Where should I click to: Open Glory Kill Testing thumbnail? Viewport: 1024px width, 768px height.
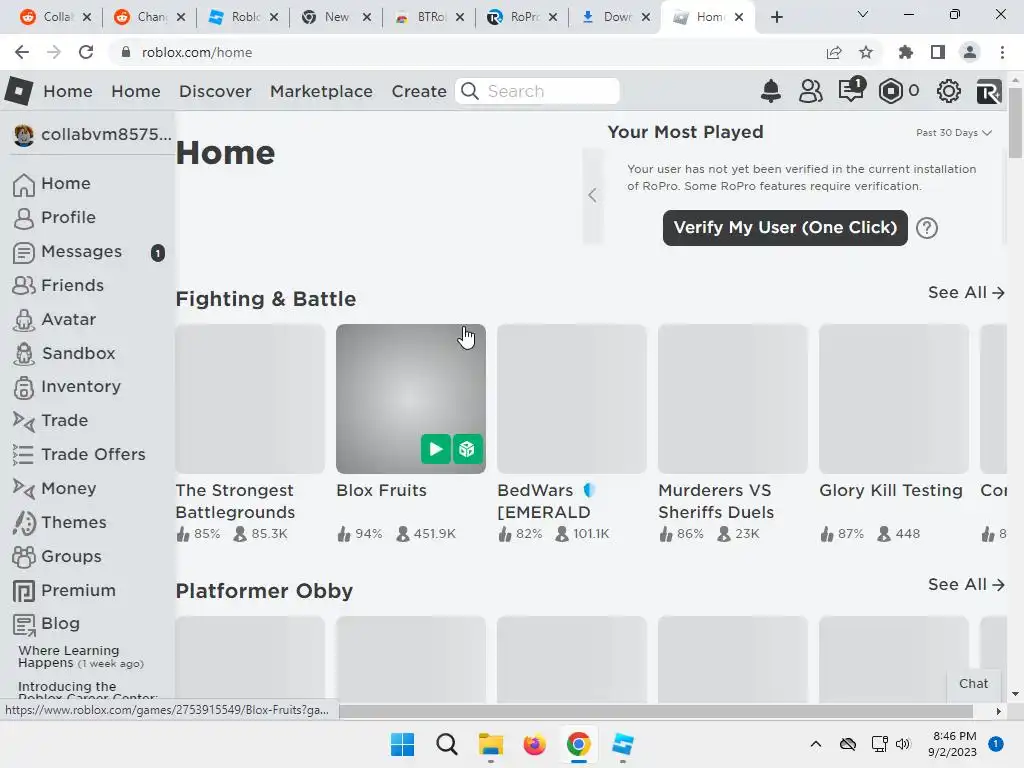tap(893, 399)
